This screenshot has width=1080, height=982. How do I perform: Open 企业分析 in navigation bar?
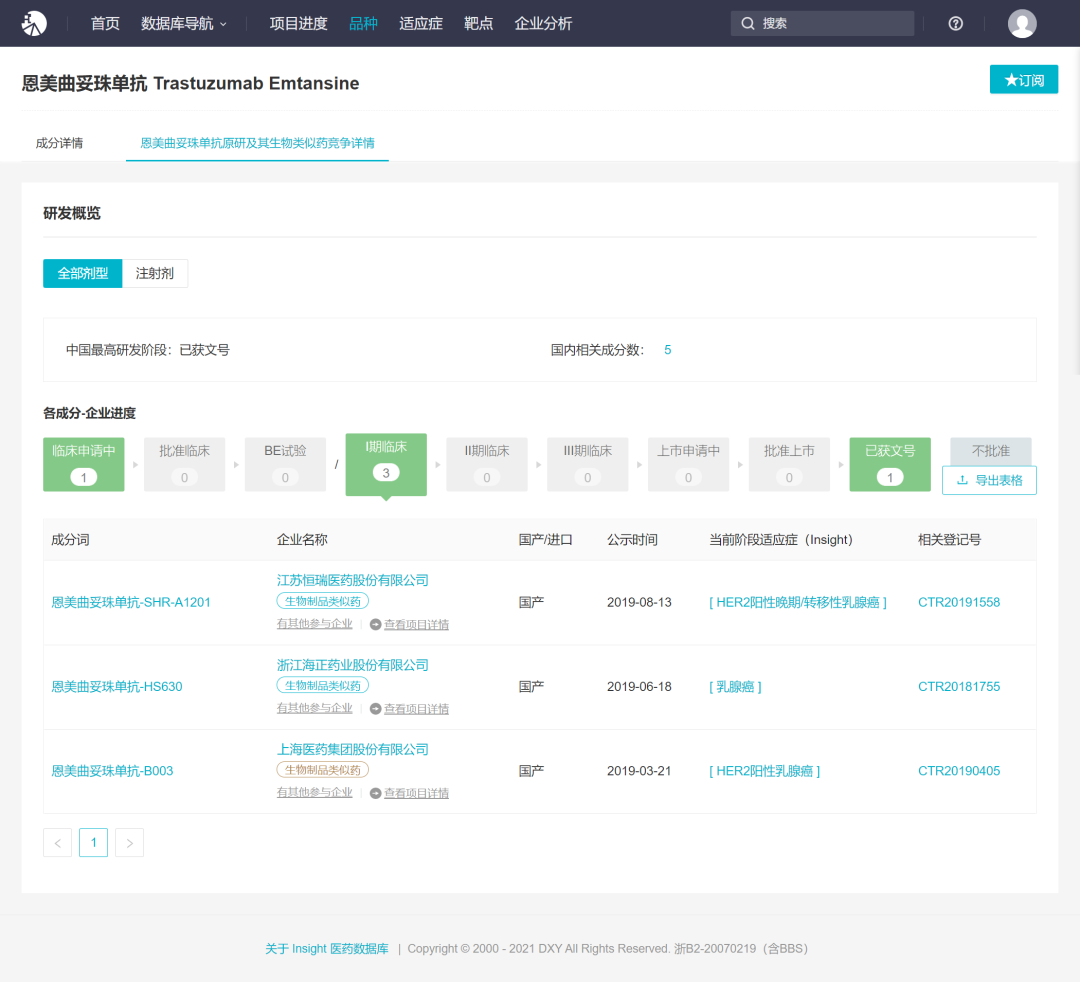(x=543, y=23)
